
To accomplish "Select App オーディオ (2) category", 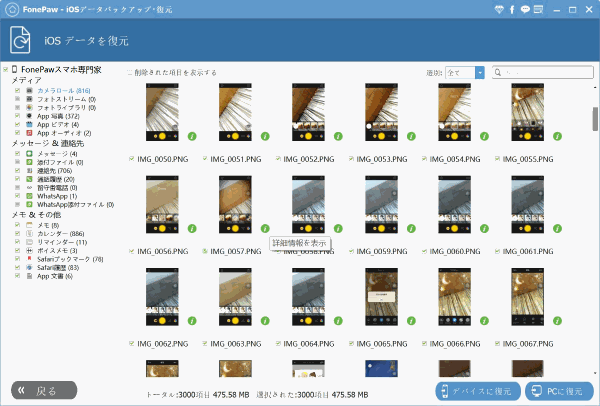I will click(x=64, y=133).
